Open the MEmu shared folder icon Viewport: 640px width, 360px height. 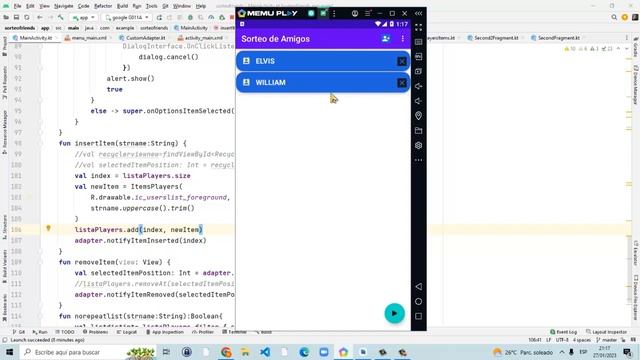[418, 131]
